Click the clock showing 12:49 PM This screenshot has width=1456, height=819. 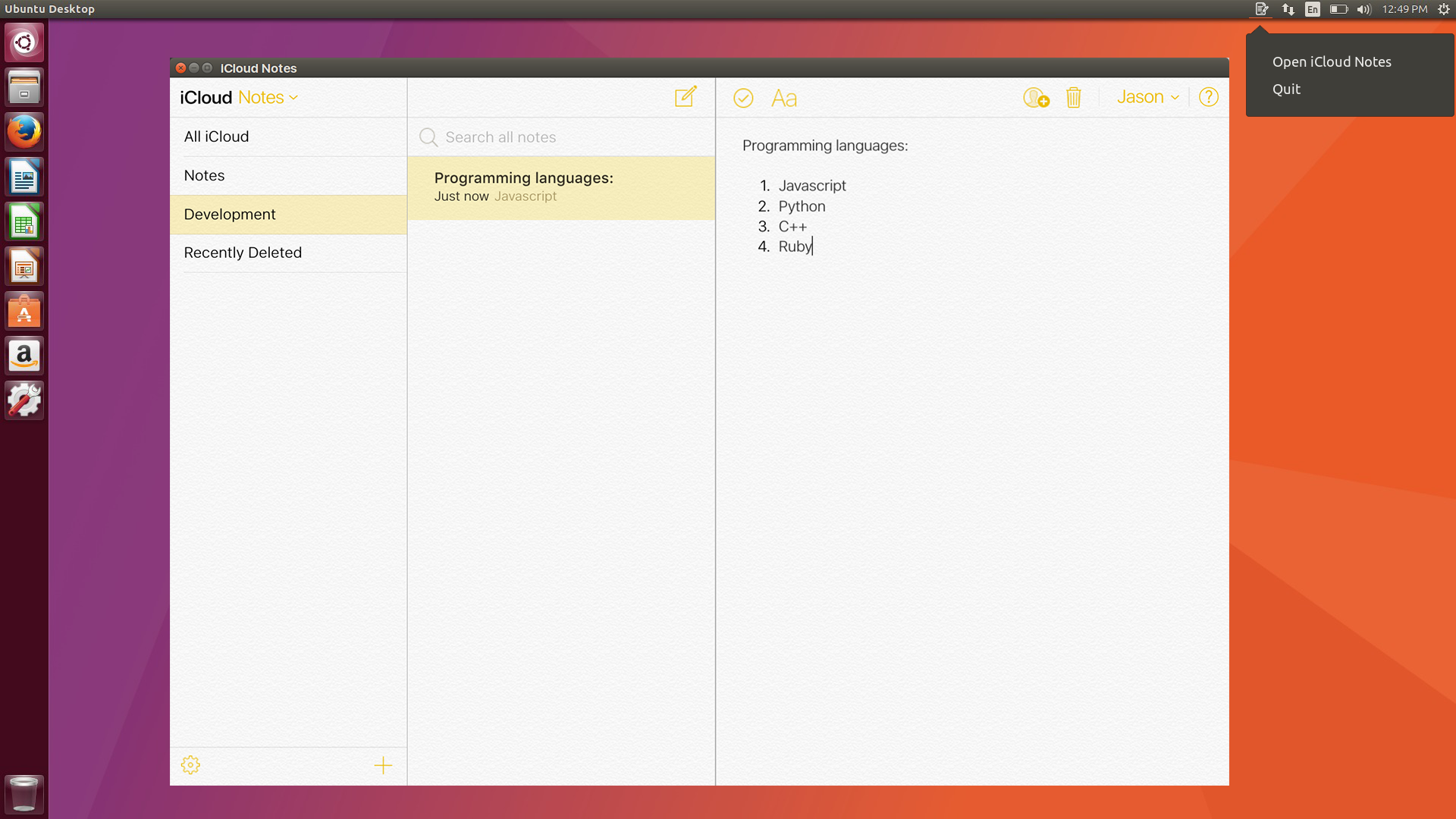pos(1404,9)
